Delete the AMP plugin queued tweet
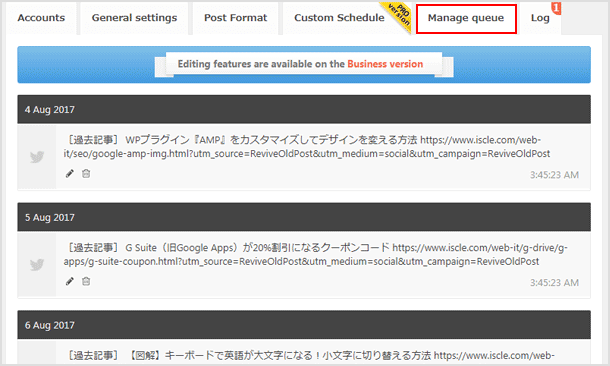This screenshot has width=610, height=366. (x=86, y=173)
